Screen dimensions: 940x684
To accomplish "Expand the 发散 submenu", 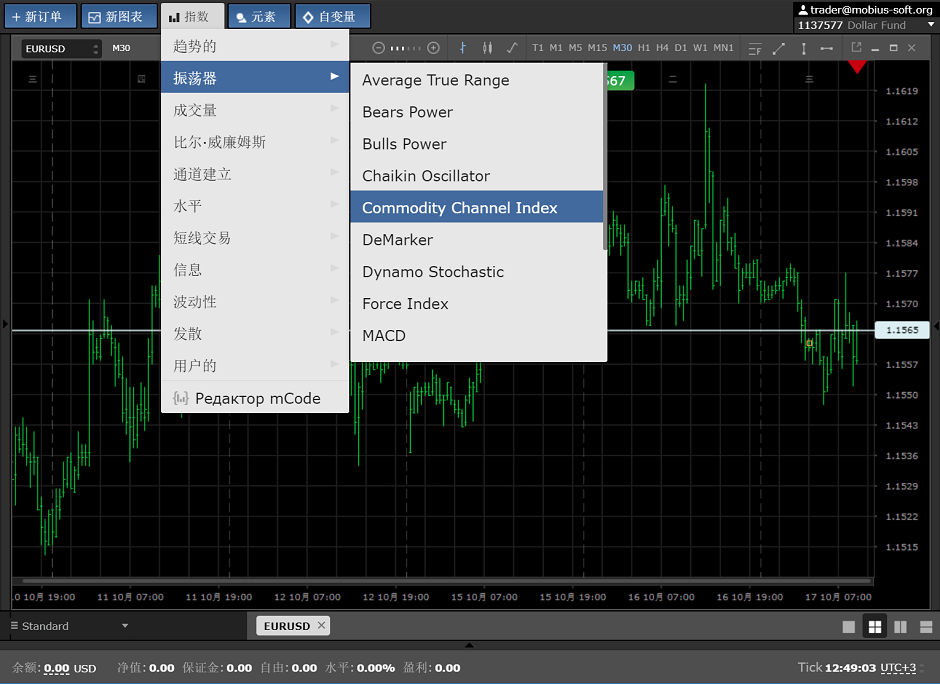I will pyautogui.click(x=255, y=334).
